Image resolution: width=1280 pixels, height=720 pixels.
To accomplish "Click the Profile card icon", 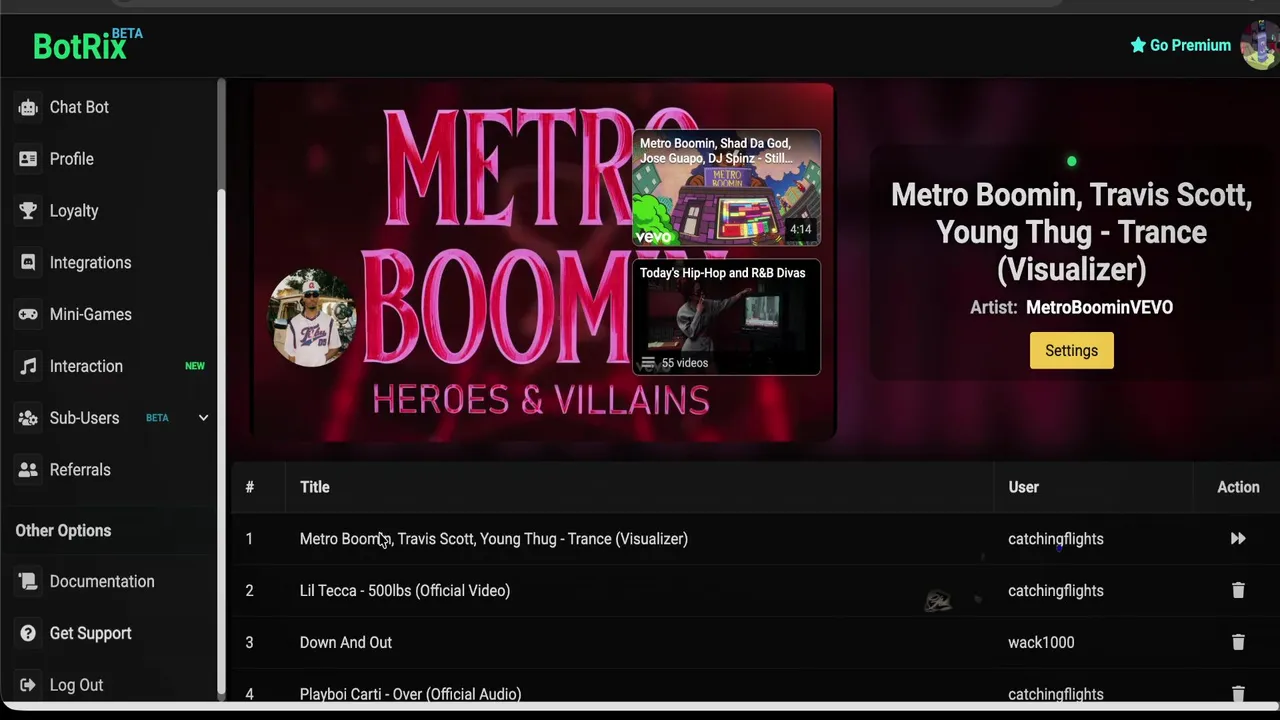I will (x=28, y=159).
